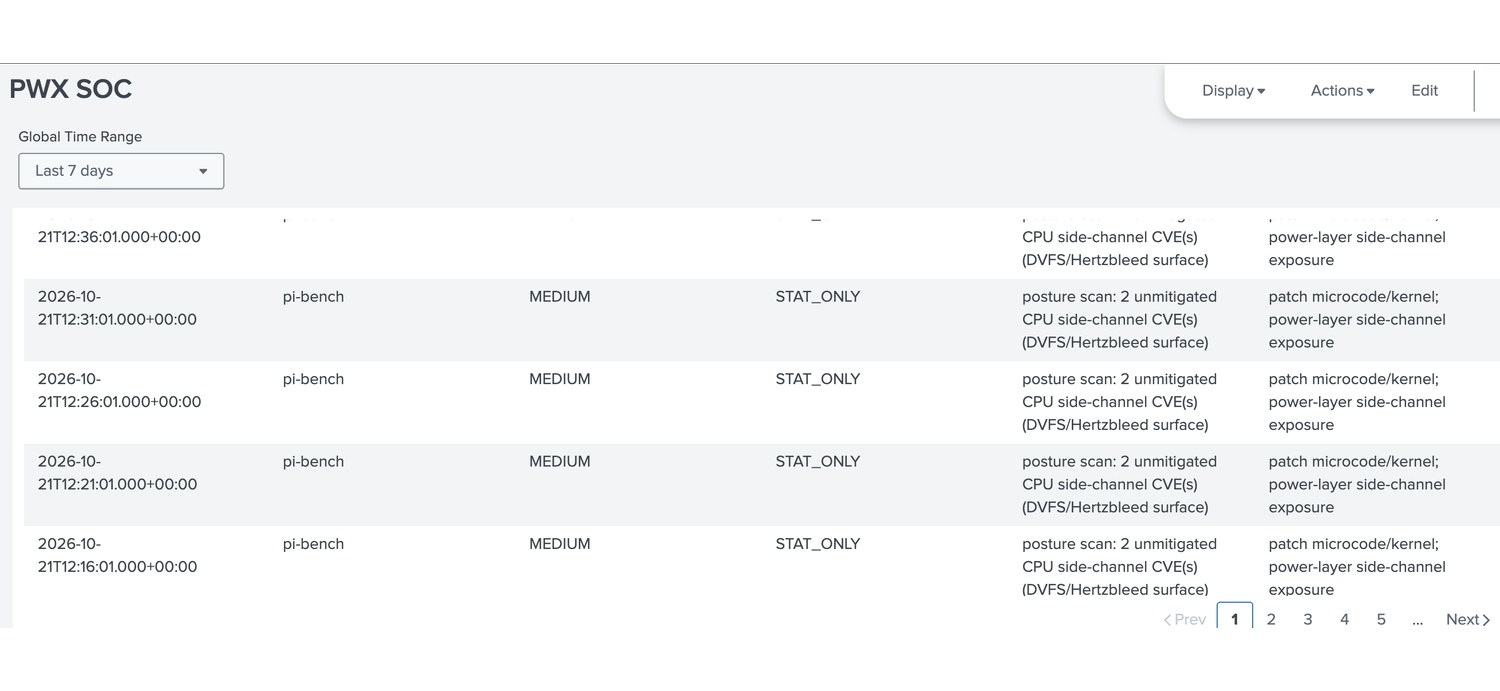Click posture scan description in the 12:21:01 row
The image size is (1500, 691).
1120,484
